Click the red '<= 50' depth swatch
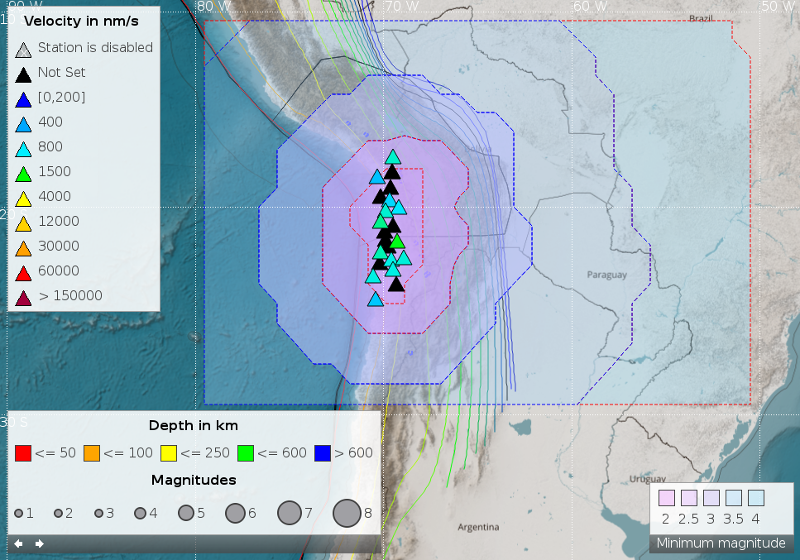 tap(24, 453)
